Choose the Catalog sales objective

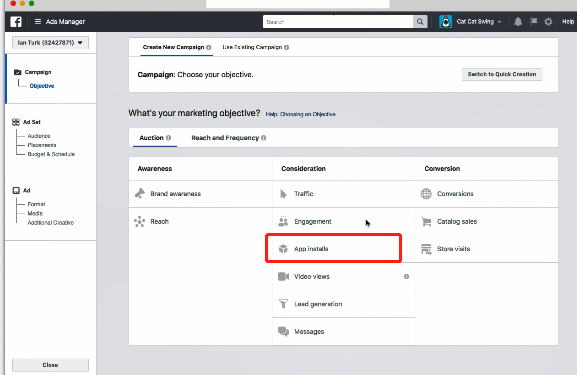pos(486,222)
